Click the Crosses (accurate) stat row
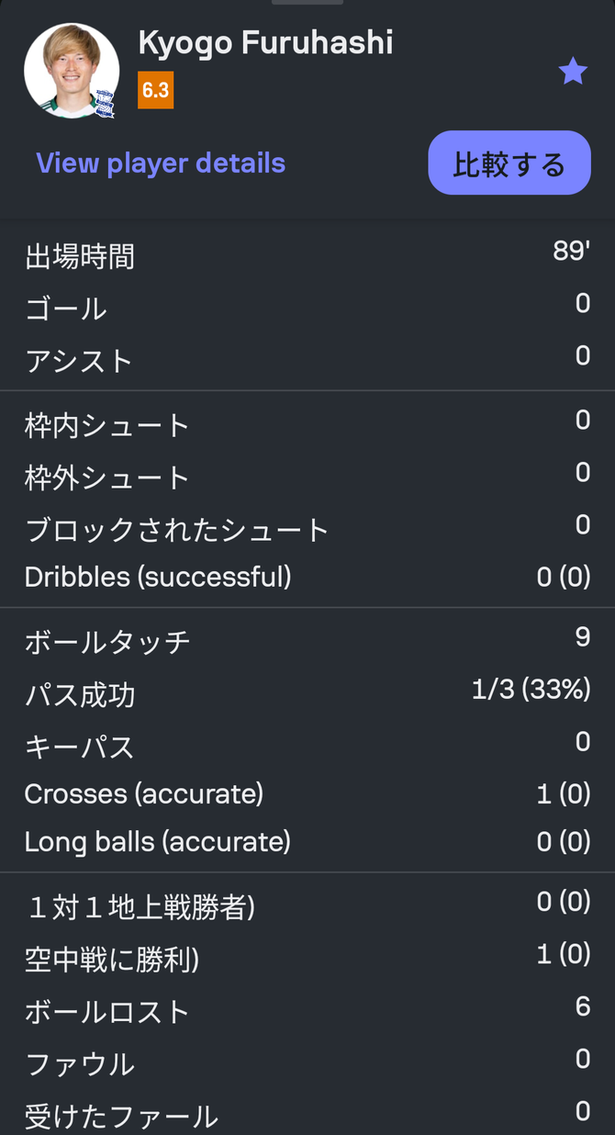The width and height of the screenshot is (615, 1135). pos(307,793)
